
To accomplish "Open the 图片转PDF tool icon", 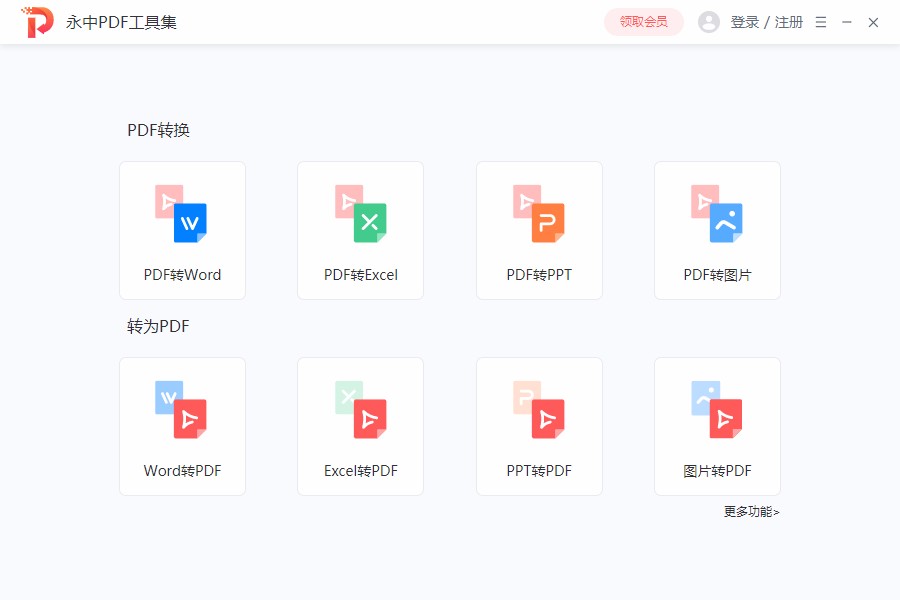I will 717,409.
